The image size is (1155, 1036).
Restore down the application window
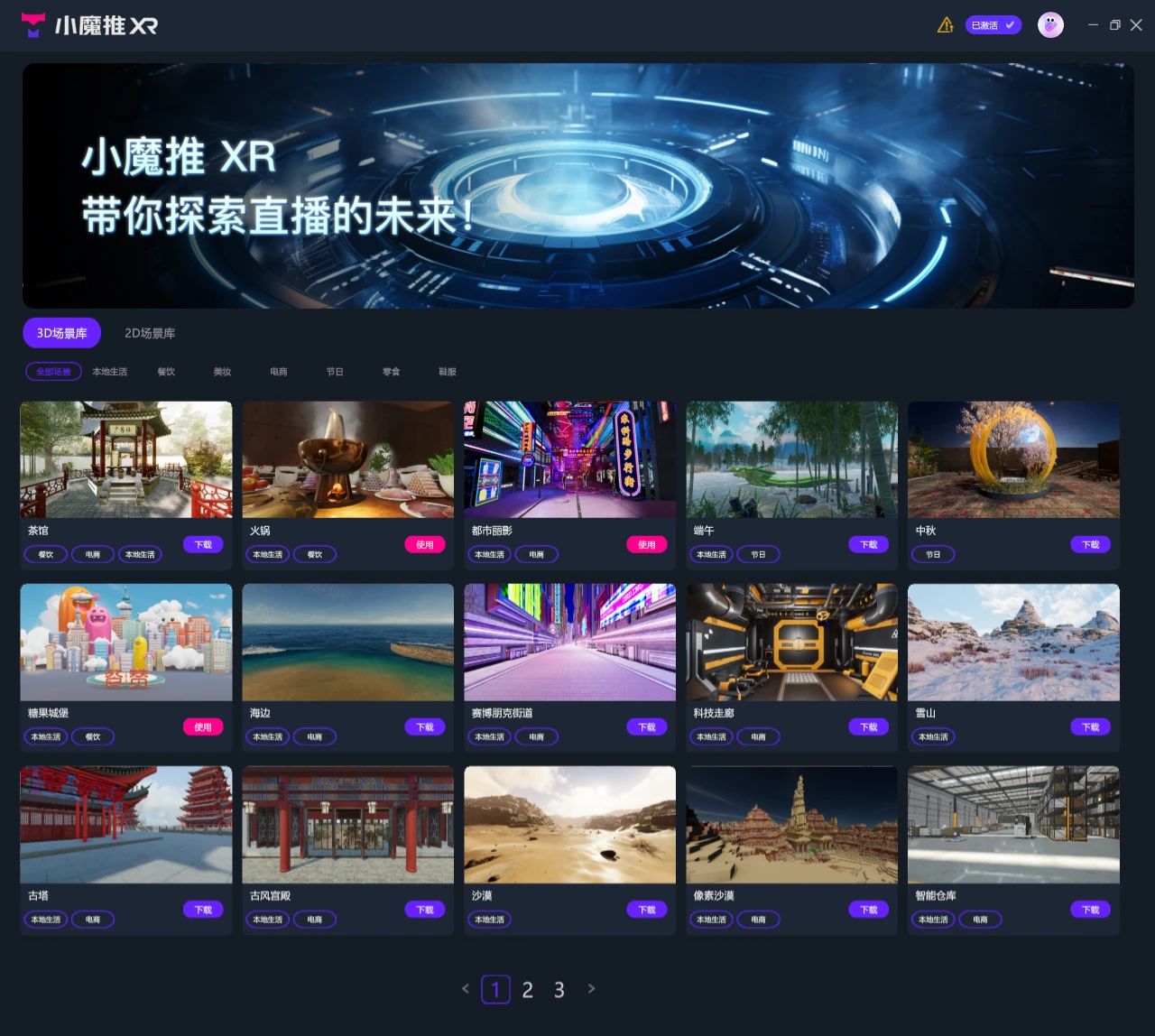pyautogui.click(x=1114, y=25)
